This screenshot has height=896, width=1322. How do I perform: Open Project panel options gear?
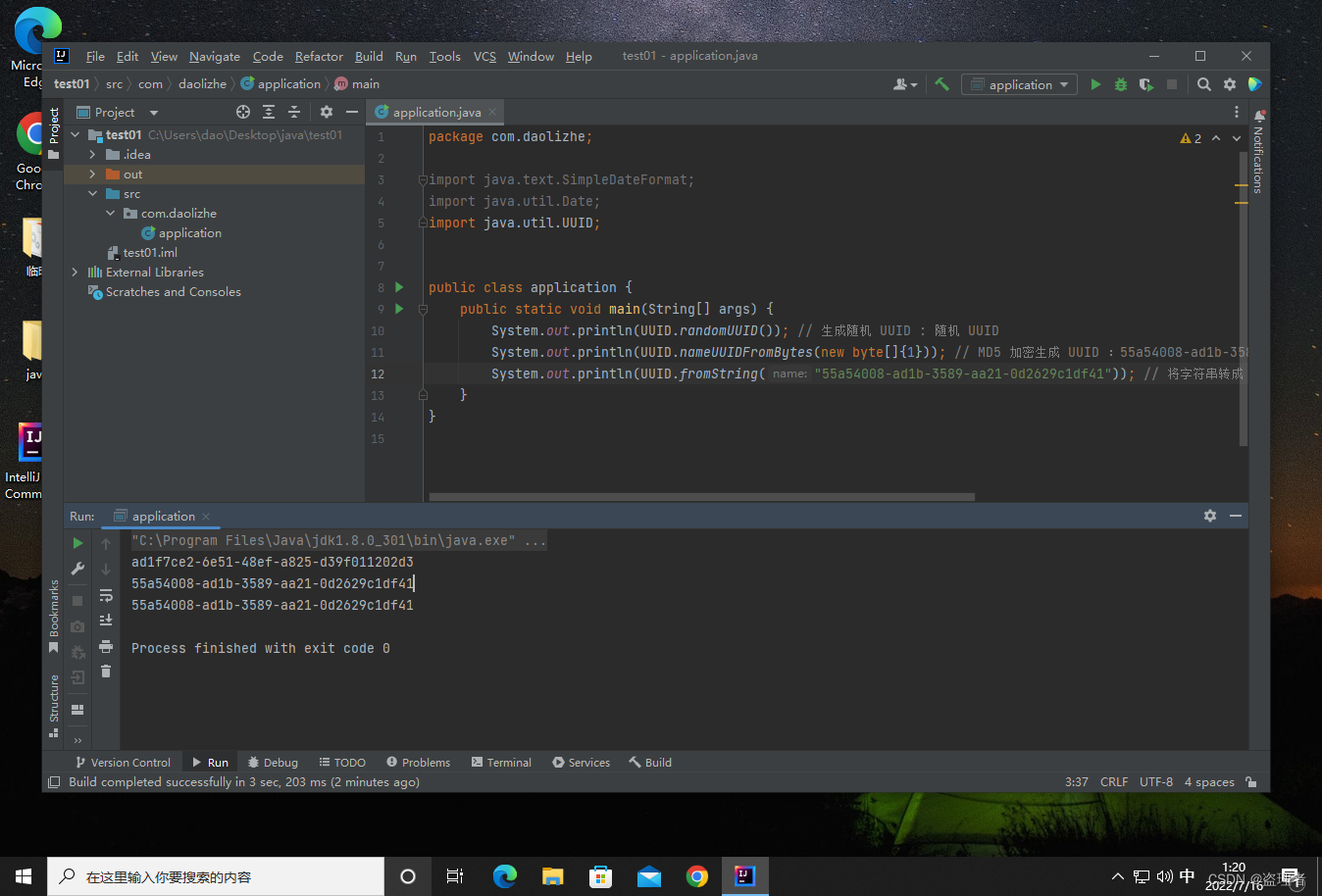[x=327, y=112]
